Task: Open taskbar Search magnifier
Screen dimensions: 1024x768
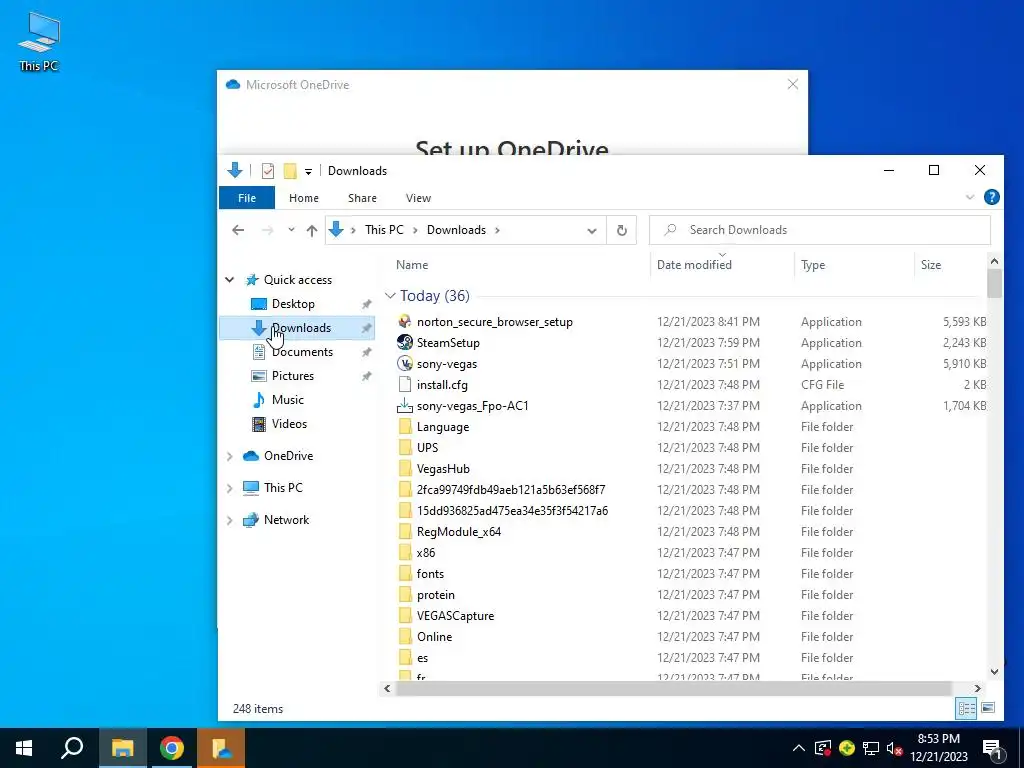Action: 72,748
